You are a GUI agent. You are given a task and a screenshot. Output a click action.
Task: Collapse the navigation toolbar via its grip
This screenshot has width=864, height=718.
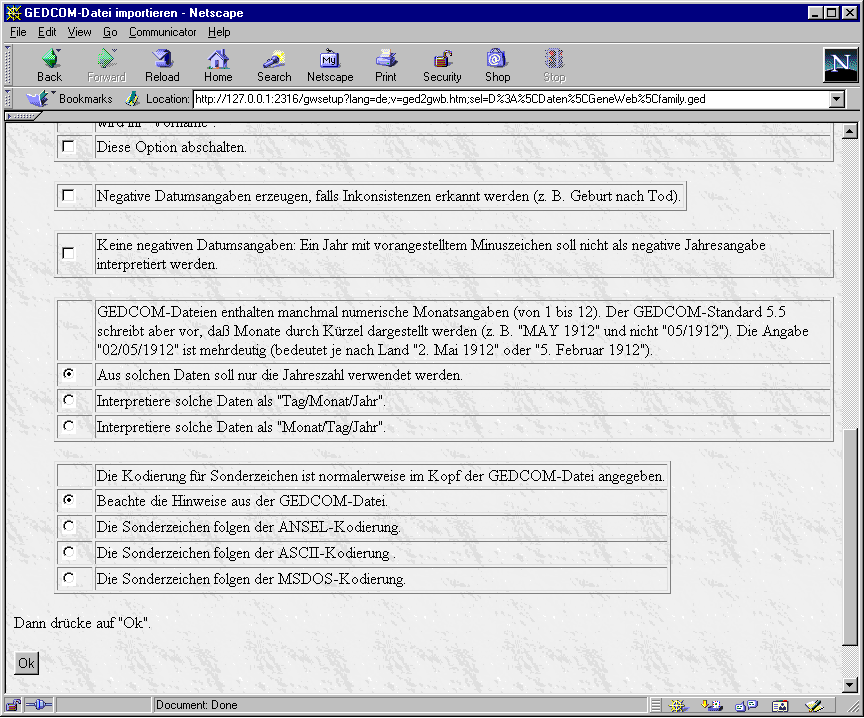(x=8, y=64)
